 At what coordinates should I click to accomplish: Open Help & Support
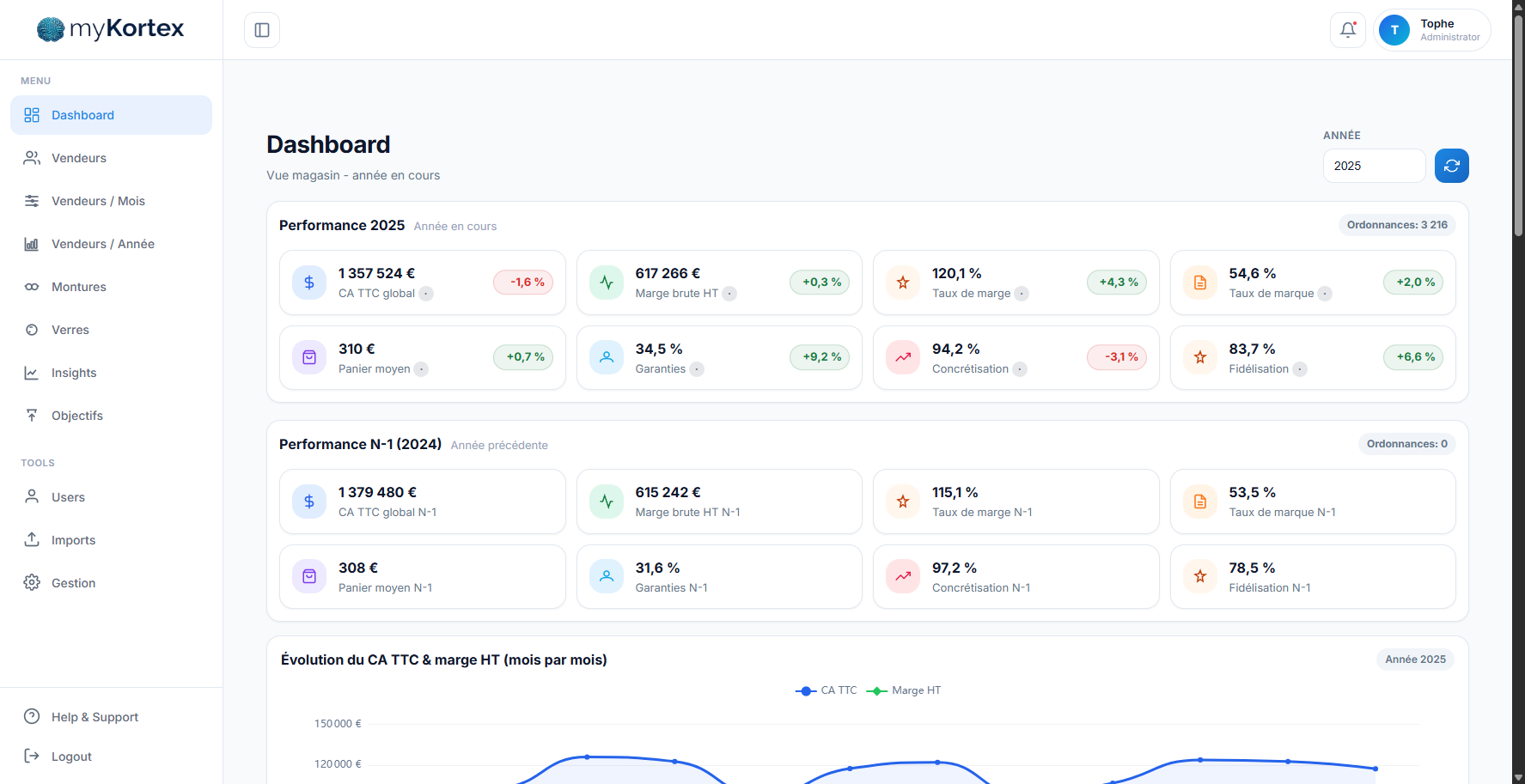coord(95,716)
